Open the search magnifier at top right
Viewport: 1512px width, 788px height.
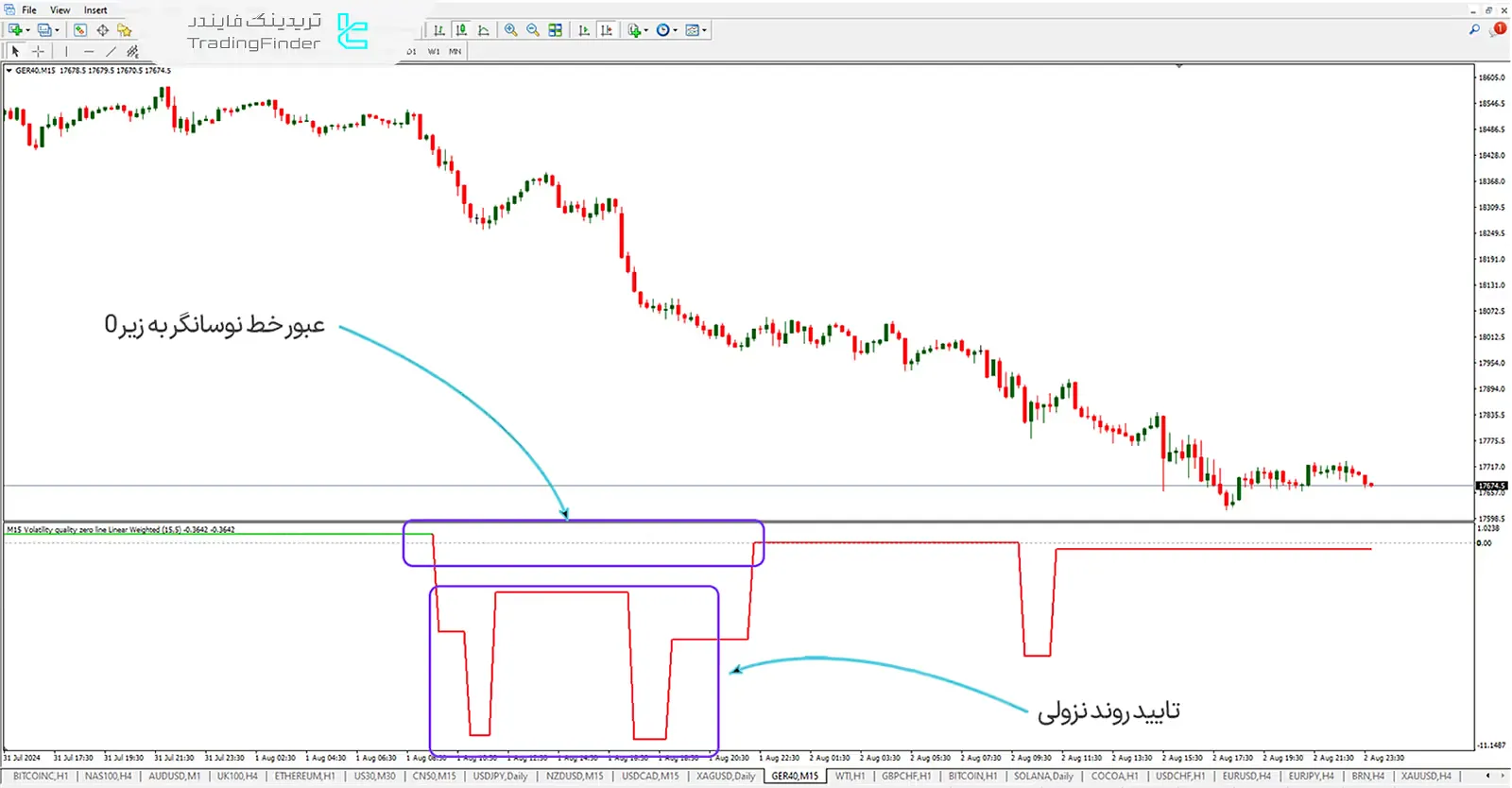click(1474, 30)
